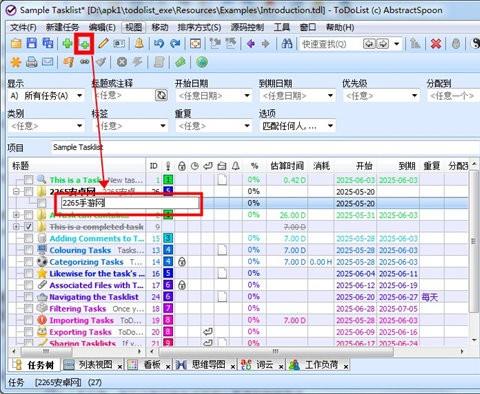
Task: Open the 开始日期 filter dropdown
Action: click(247, 96)
